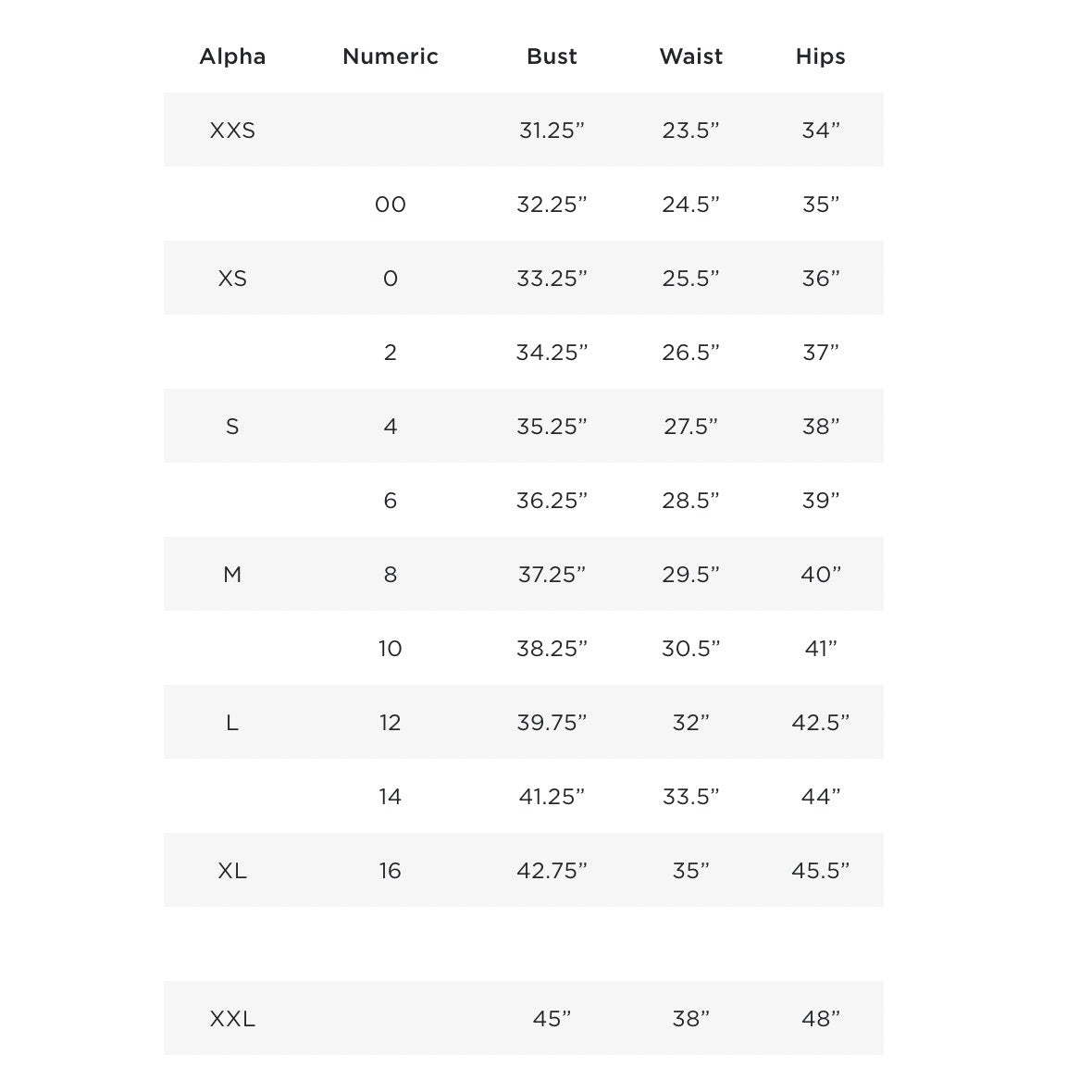Click the Waist column header

click(690, 56)
